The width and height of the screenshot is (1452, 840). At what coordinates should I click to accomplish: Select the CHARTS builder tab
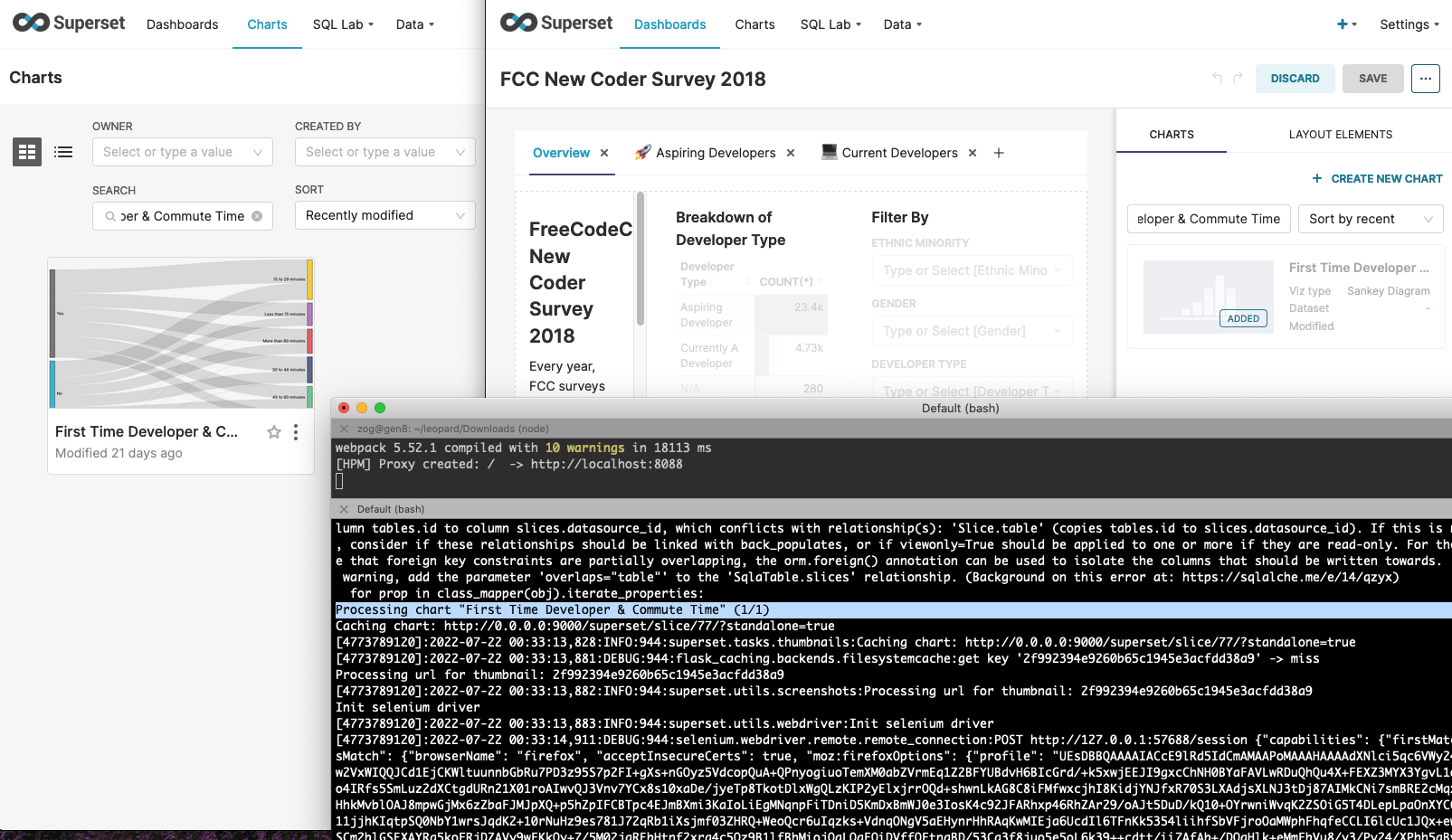(1172, 135)
